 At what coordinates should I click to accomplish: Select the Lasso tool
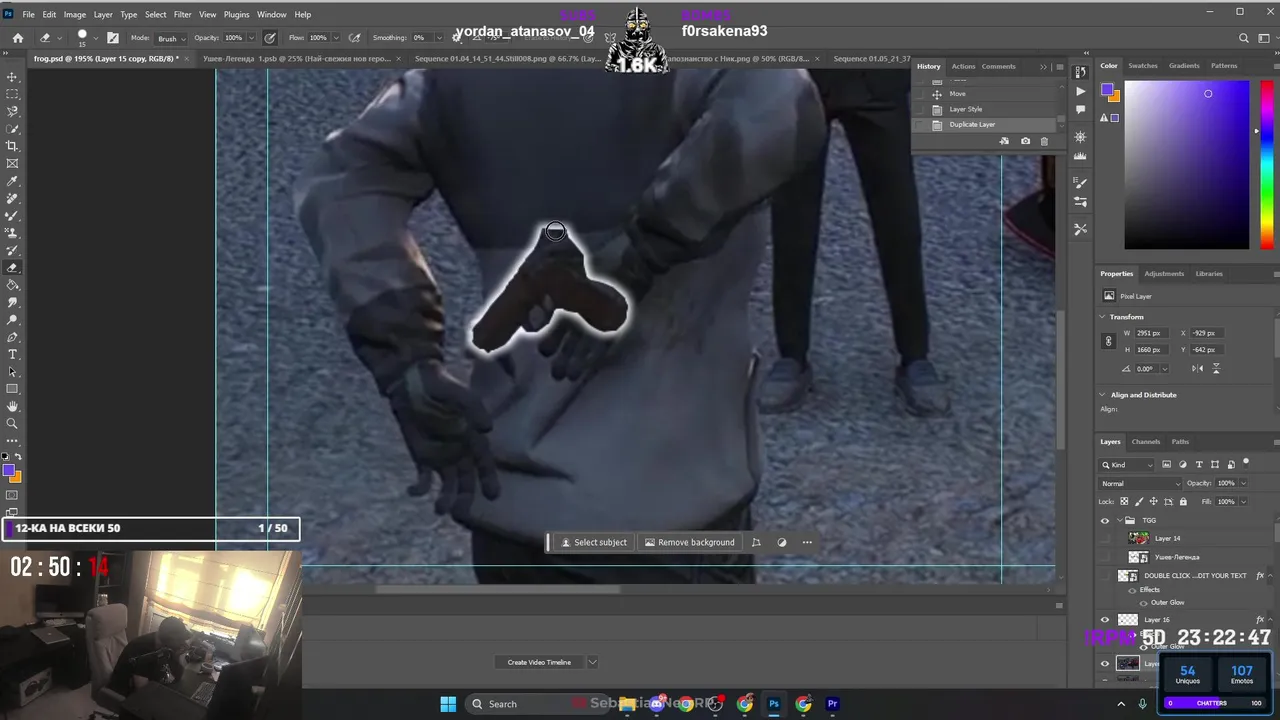click(12, 111)
